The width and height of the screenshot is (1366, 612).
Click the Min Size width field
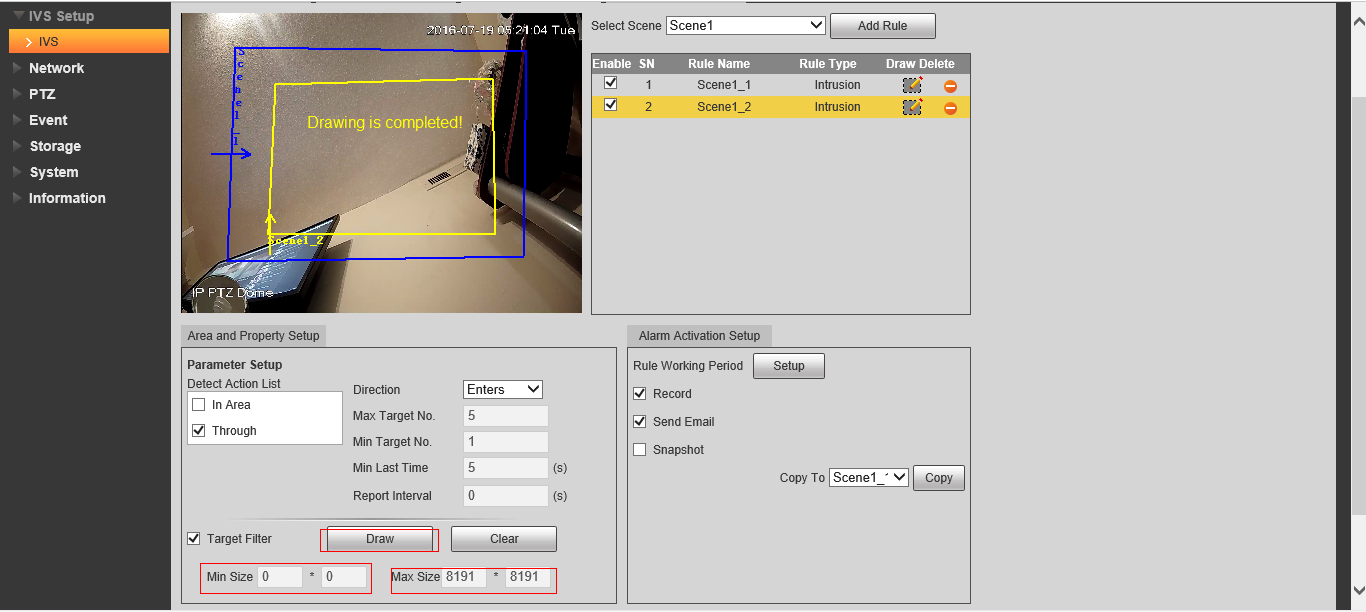280,577
